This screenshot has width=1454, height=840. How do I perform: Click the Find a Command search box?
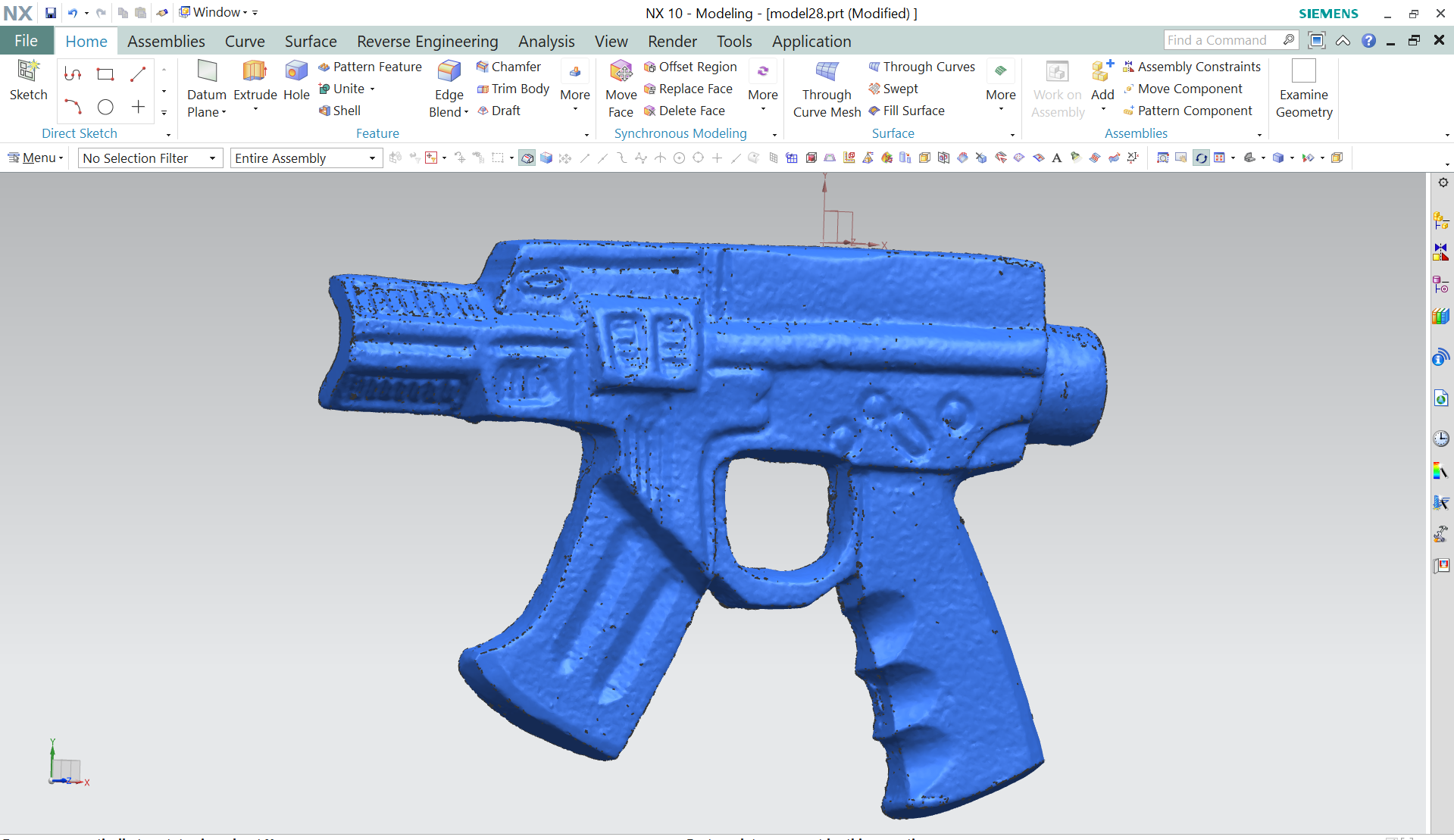pyautogui.click(x=1222, y=40)
